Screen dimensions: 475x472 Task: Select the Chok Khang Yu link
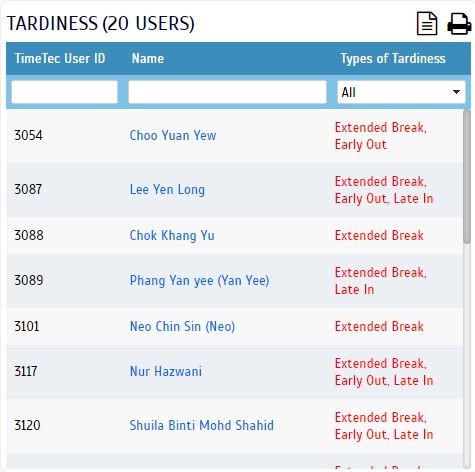tap(172, 236)
